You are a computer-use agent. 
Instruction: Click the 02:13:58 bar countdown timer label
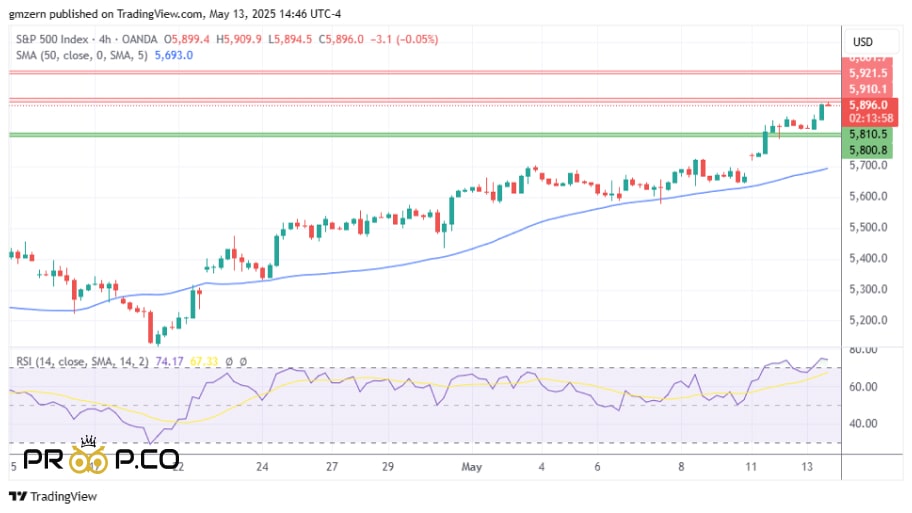868,118
